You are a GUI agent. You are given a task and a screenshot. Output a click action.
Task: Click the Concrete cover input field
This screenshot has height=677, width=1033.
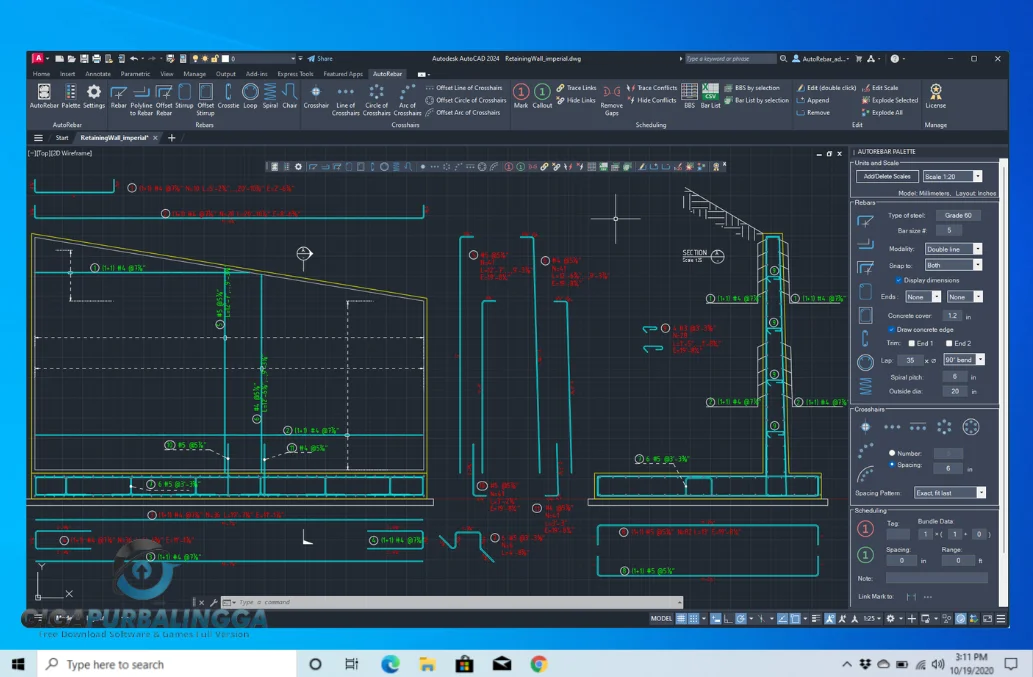[x=952, y=315]
